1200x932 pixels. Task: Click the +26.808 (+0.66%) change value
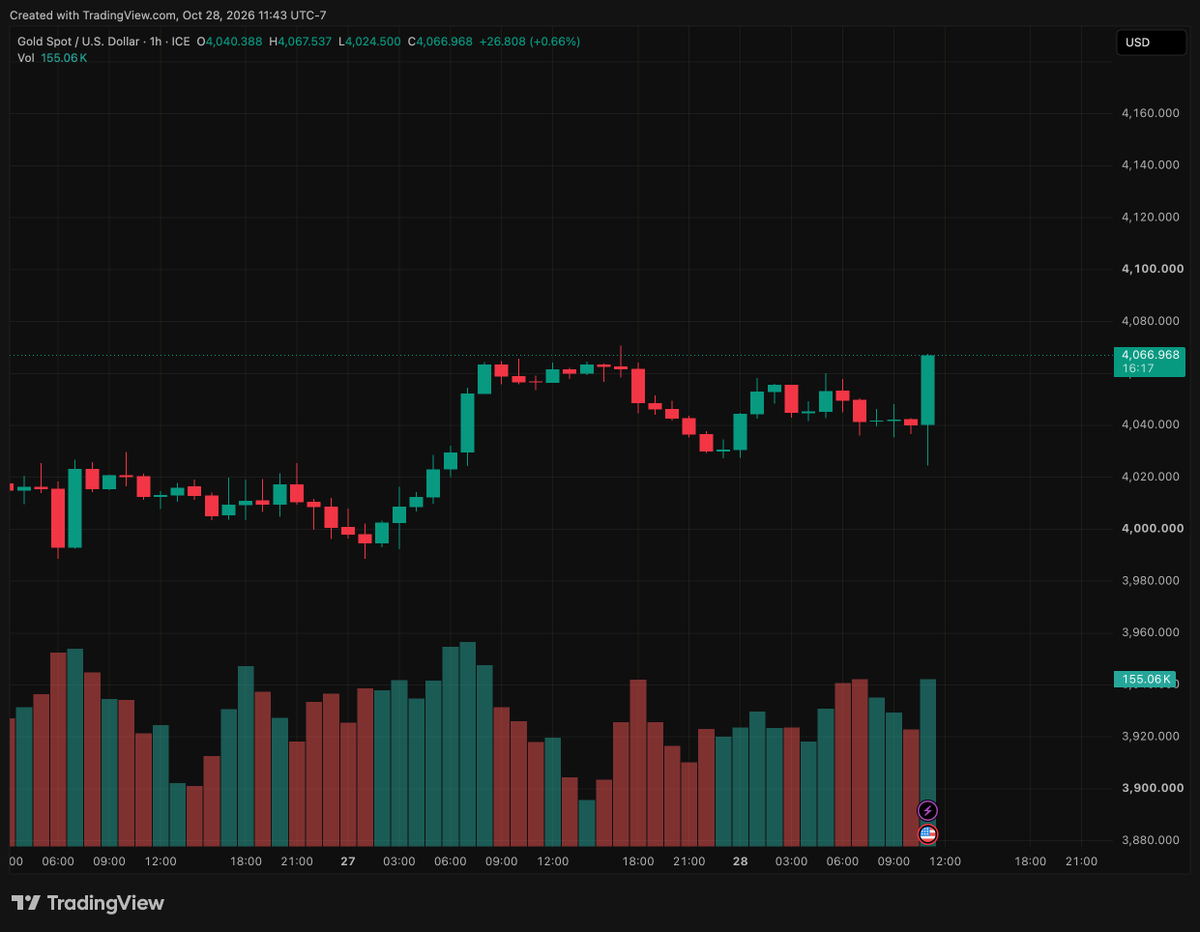pyautogui.click(x=530, y=42)
